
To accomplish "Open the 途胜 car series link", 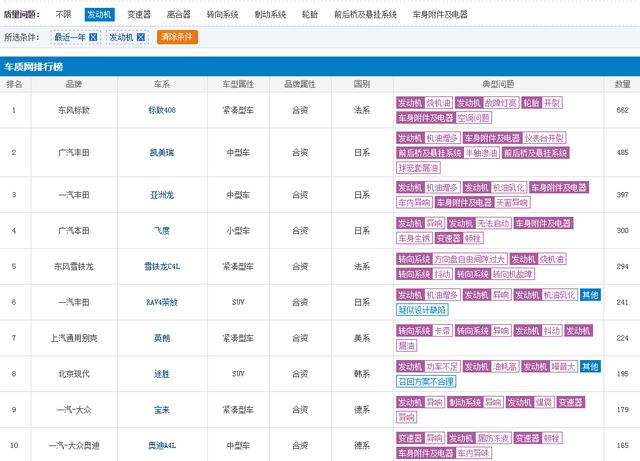I will pos(162,374).
